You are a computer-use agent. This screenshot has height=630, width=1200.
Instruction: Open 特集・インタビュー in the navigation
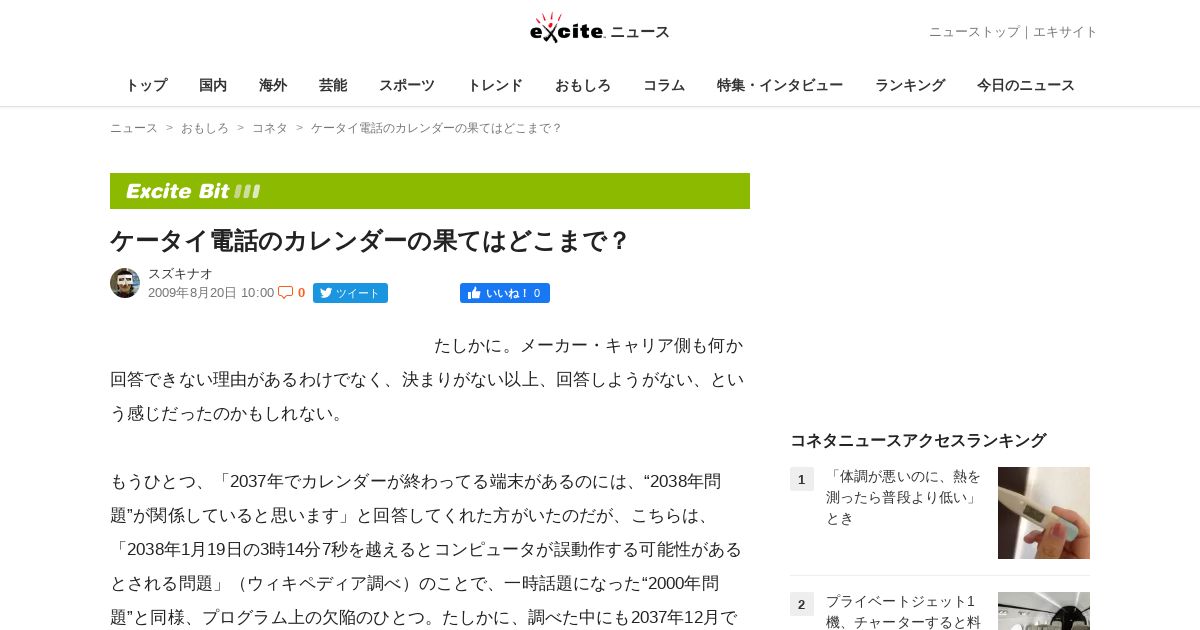point(780,85)
